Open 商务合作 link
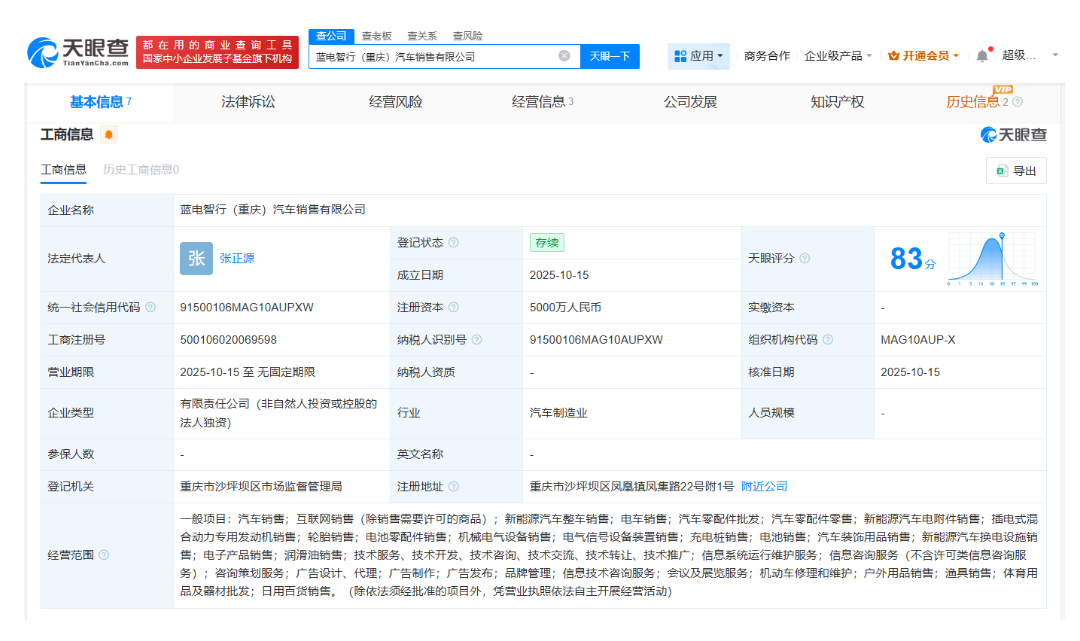 pyautogui.click(x=767, y=56)
